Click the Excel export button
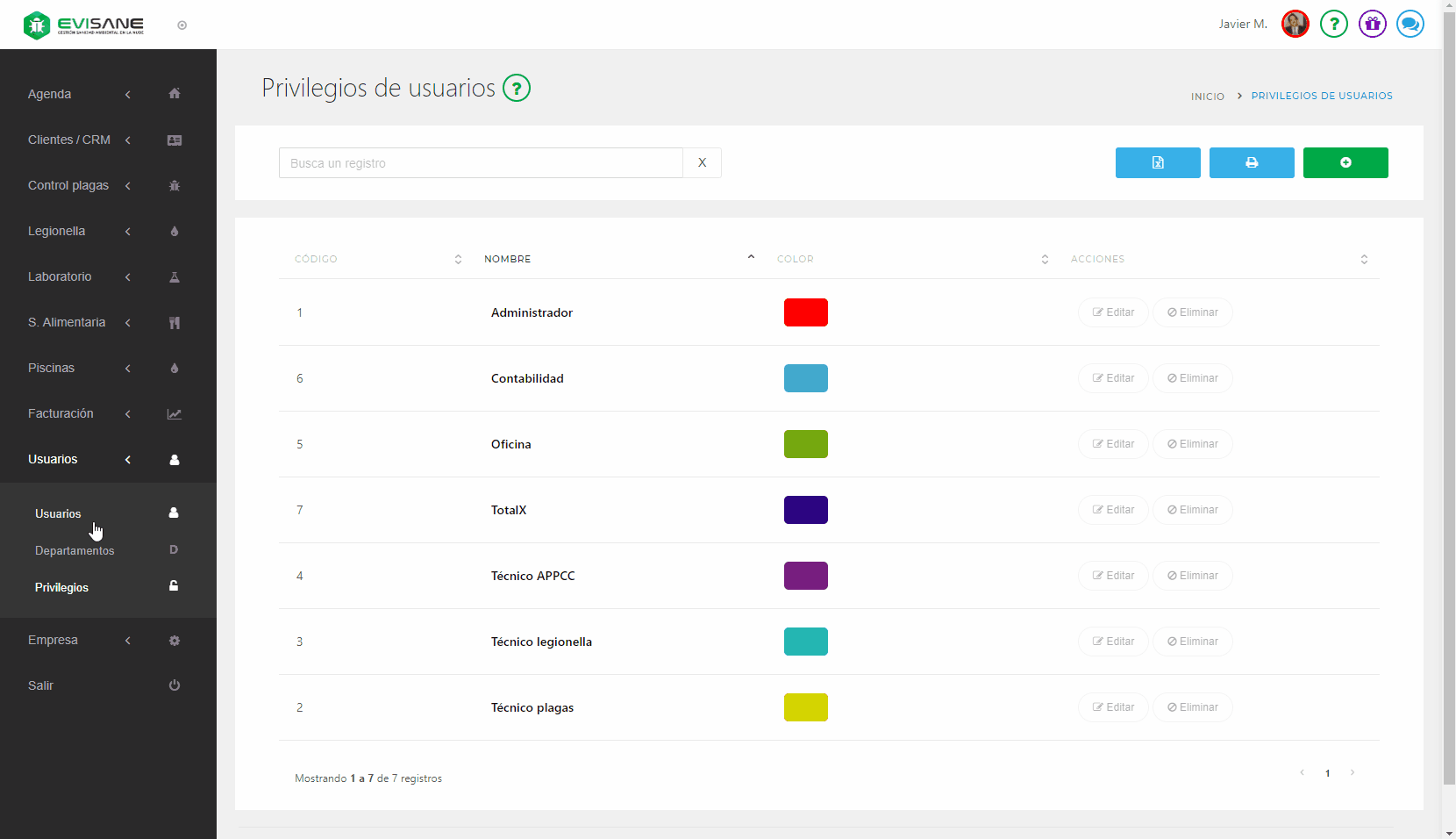 point(1158,163)
